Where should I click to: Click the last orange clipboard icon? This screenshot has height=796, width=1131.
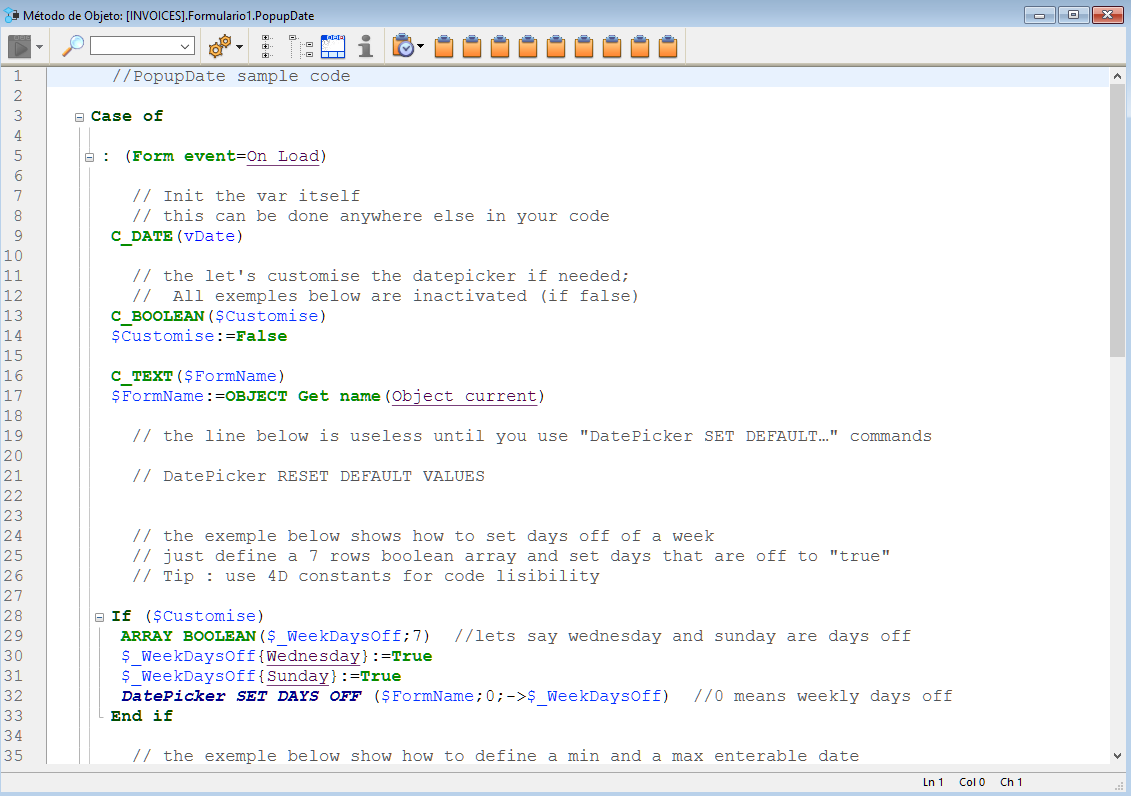click(x=669, y=46)
